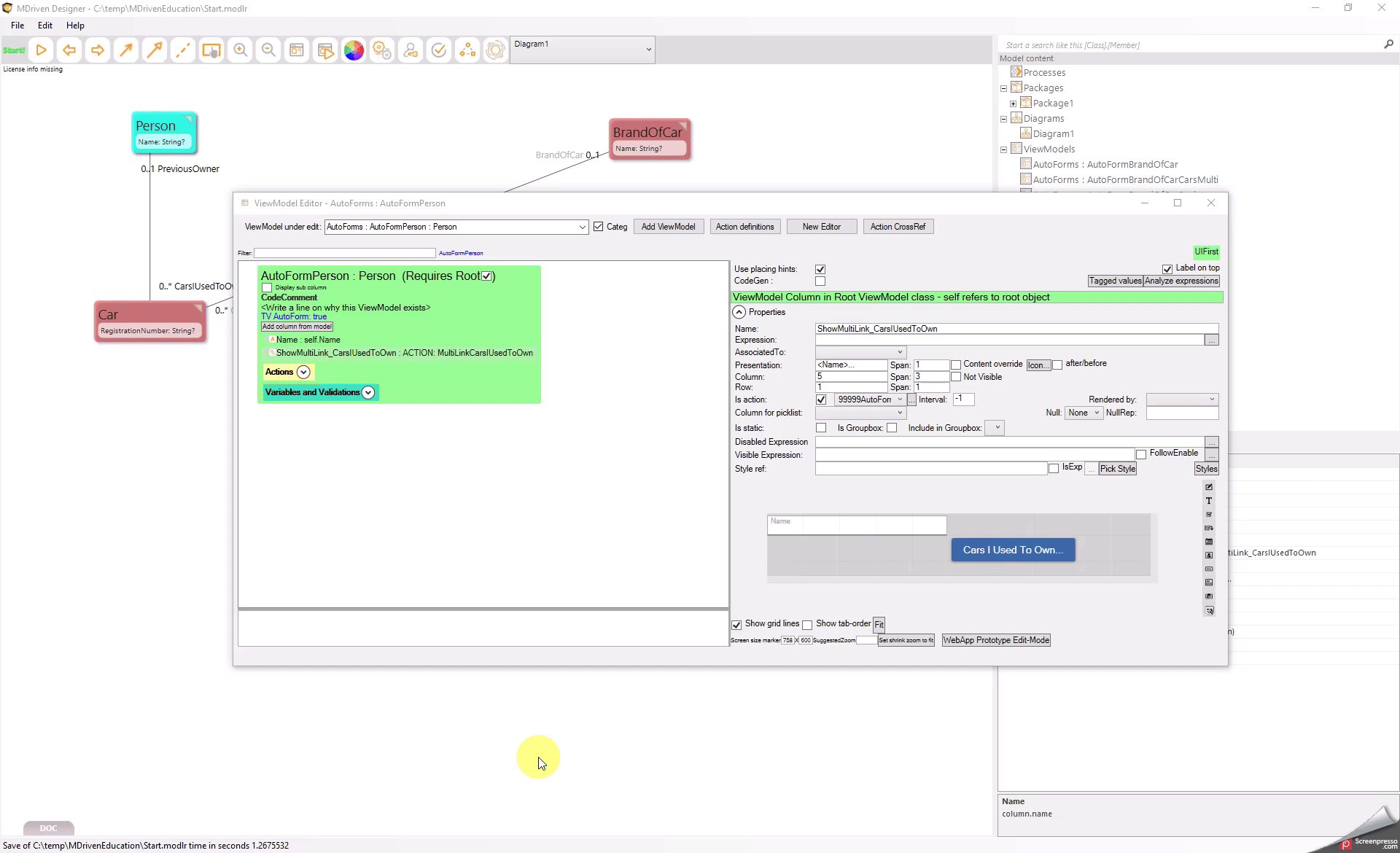Collapse the Properties section chevron
The image size is (1400, 853).
pyautogui.click(x=739, y=312)
